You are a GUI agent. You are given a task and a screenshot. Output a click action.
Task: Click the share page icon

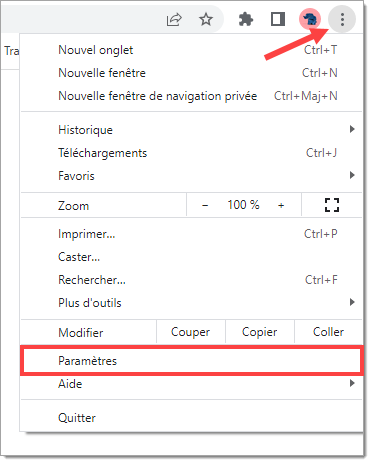pos(174,19)
